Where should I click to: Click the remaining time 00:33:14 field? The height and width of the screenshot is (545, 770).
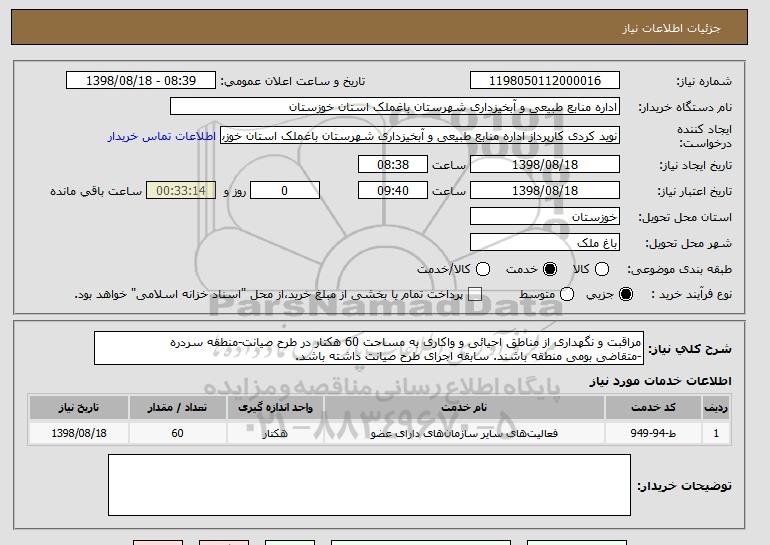click(x=181, y=191)
